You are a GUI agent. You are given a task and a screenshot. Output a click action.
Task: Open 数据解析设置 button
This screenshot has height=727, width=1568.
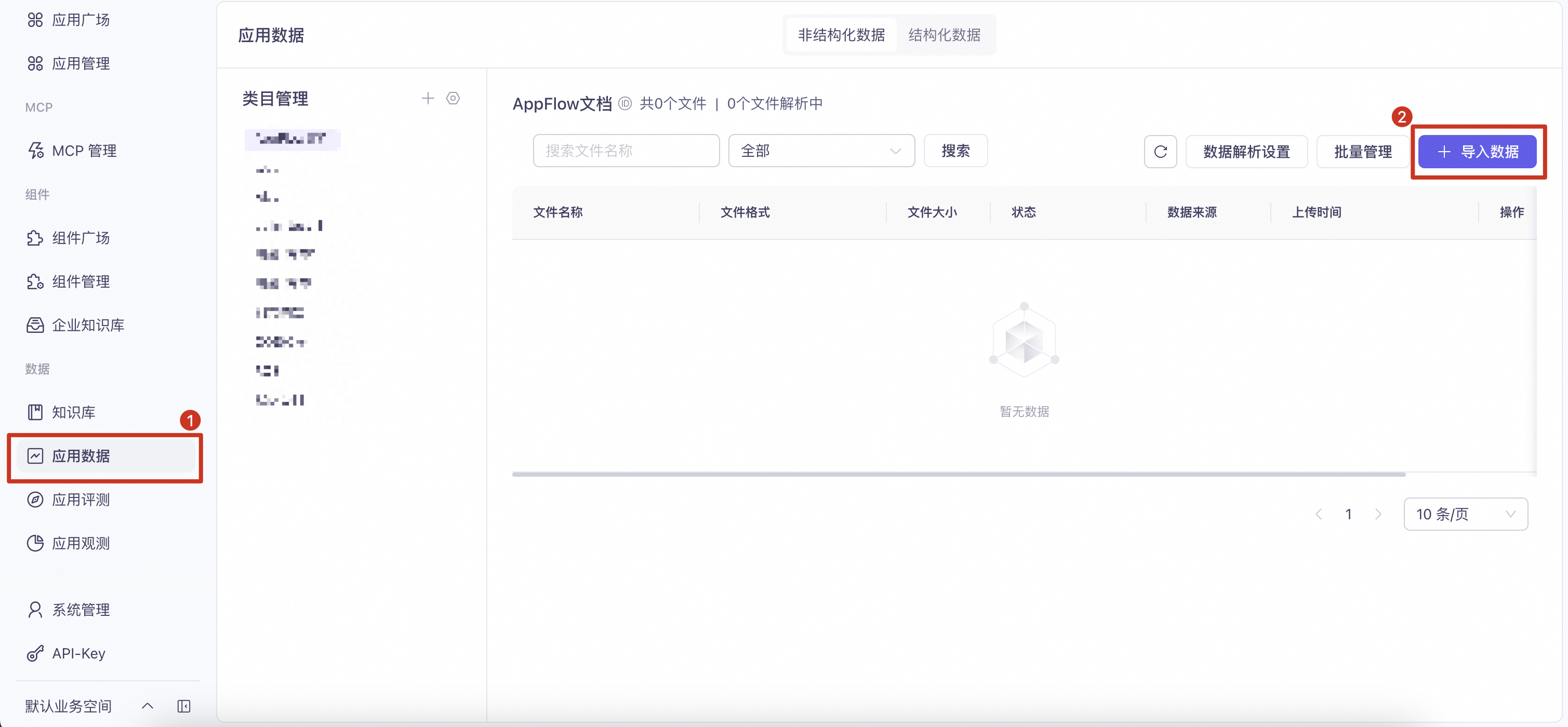click(x=1246, y=152)
